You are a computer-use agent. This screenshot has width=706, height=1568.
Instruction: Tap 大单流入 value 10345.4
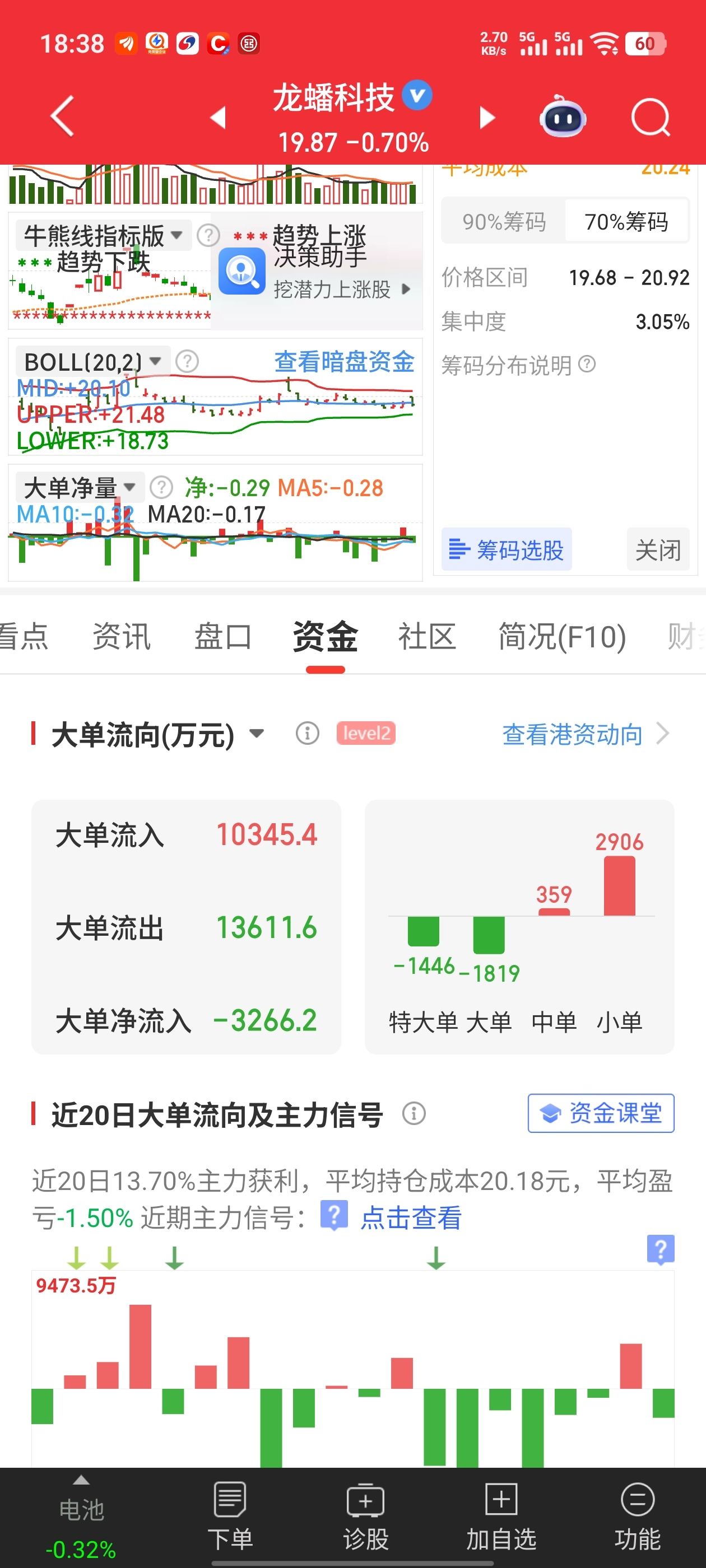coord(266,834)
